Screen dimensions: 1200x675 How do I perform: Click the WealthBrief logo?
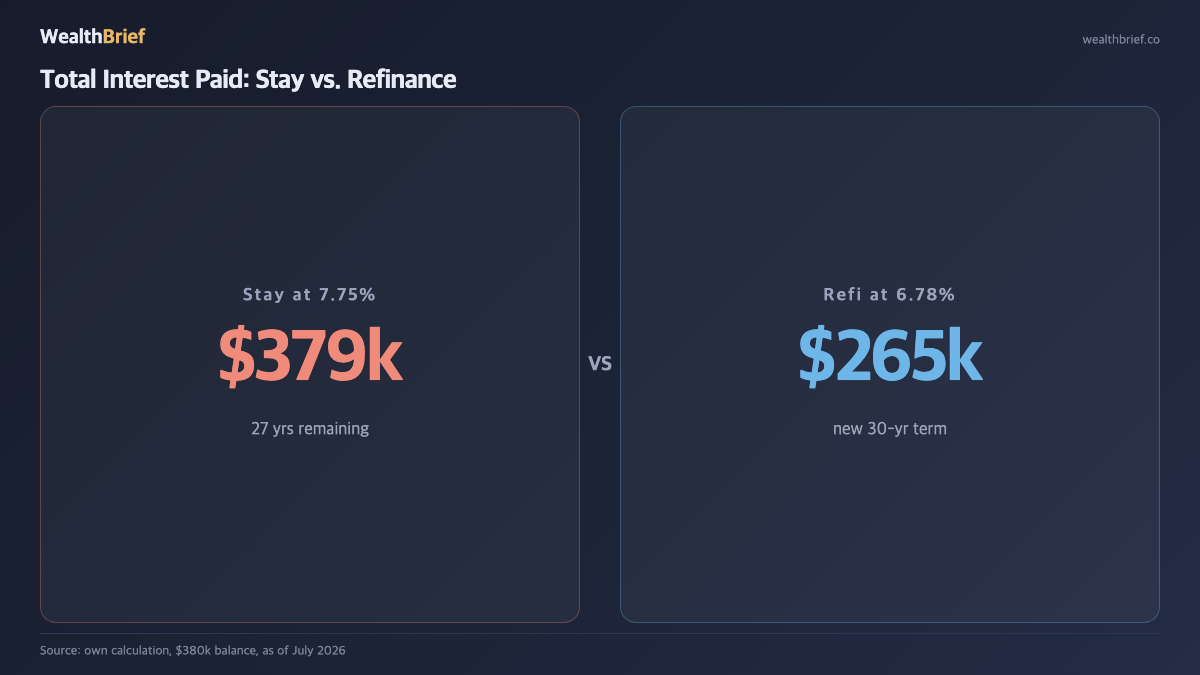point(92,37)
